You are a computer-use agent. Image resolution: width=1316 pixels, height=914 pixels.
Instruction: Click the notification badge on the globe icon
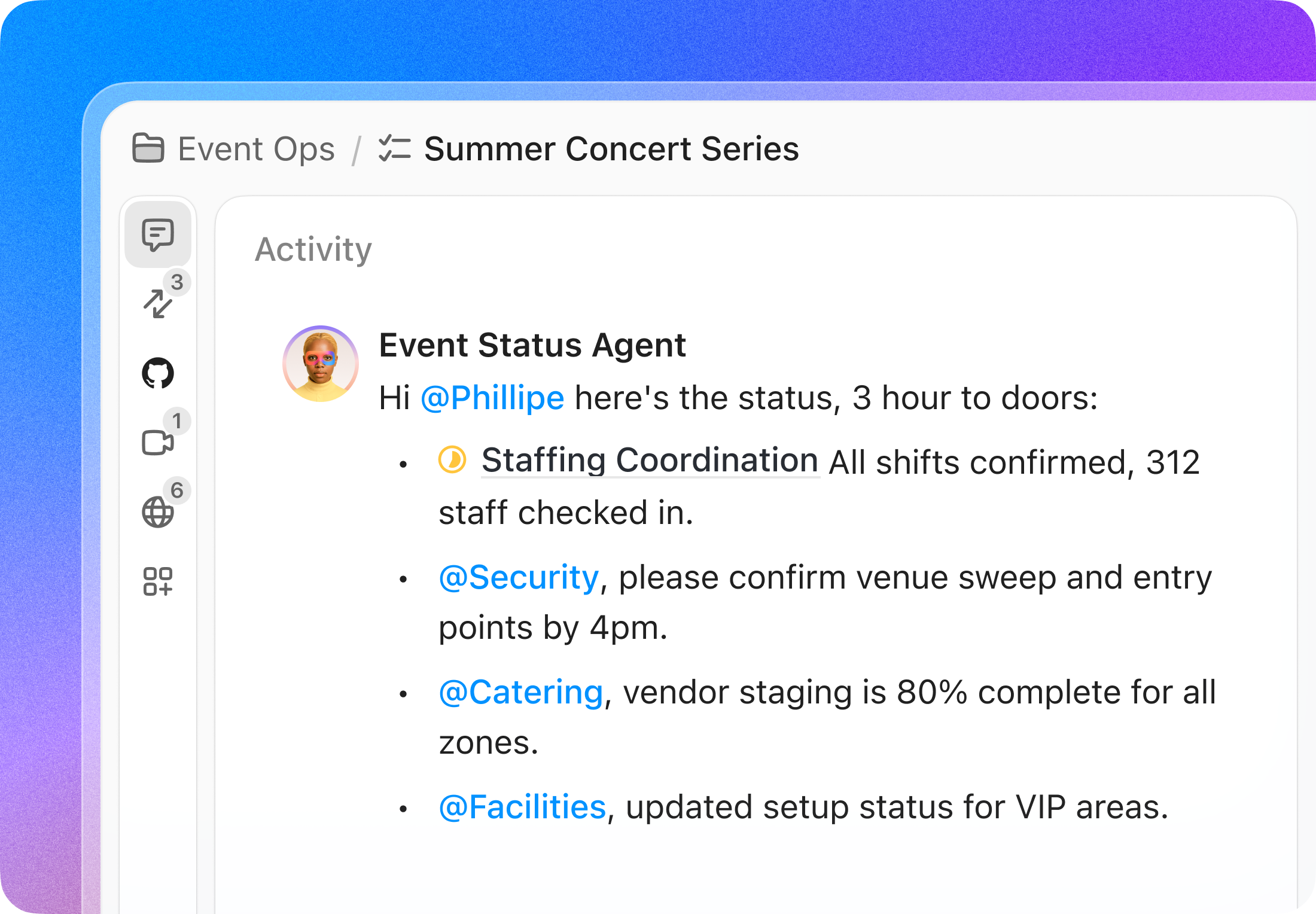click(x=178, y=490)
